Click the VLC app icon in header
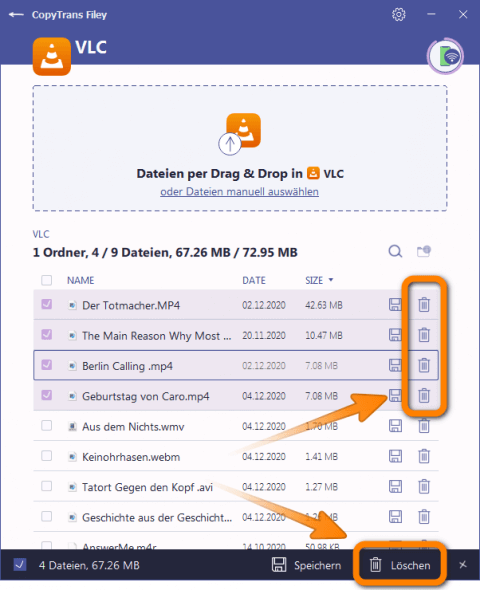This screenshot has width=480, height=590. coord(52,56)
